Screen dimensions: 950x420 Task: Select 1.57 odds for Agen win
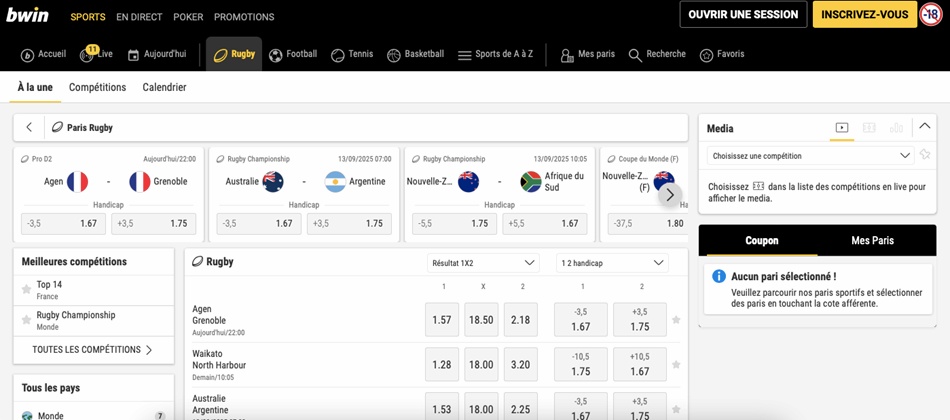(x=442, y=320)
